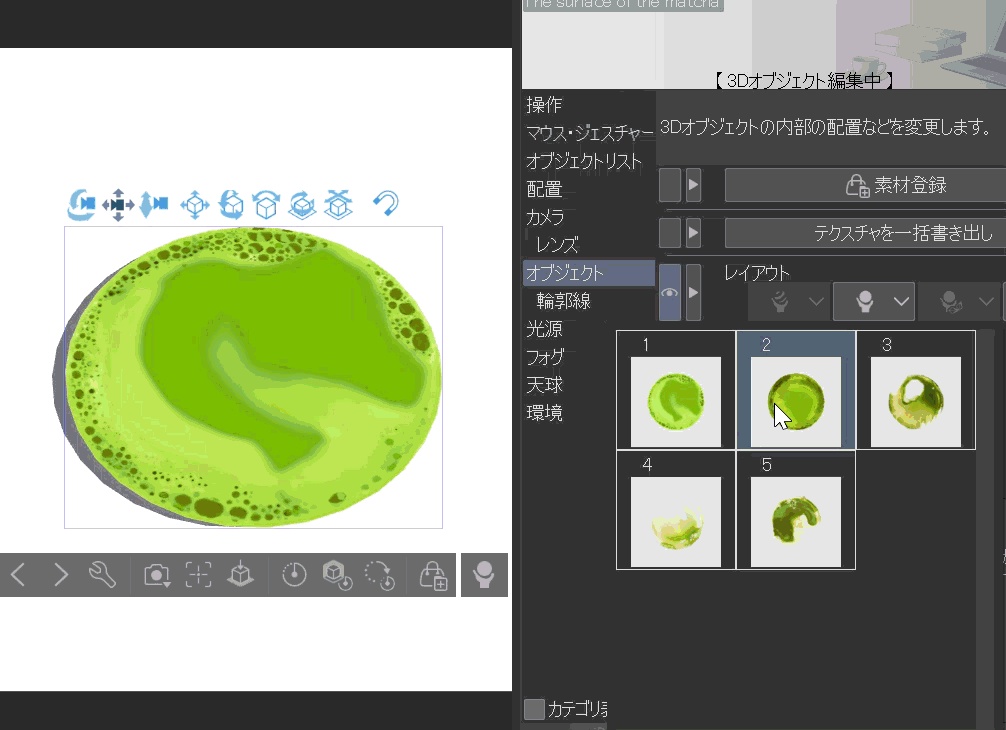Choose layout thumbnail 1

pyautogui.click(x=676, y=390)
